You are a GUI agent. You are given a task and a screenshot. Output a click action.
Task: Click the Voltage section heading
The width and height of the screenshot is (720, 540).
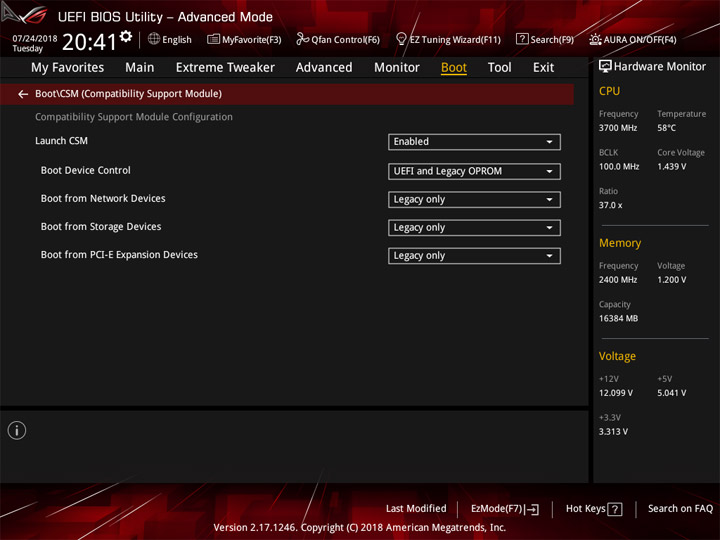tap(617, 356)
